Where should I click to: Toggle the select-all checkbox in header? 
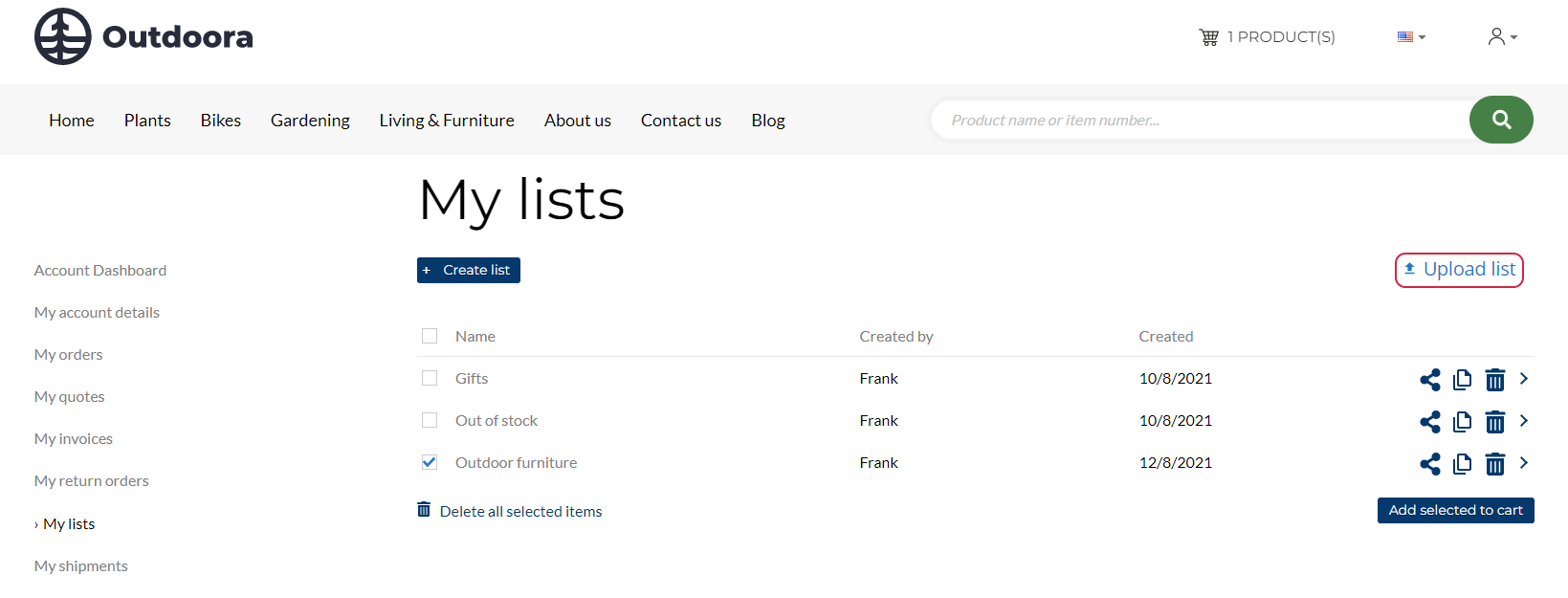click(x=430, y=337)
